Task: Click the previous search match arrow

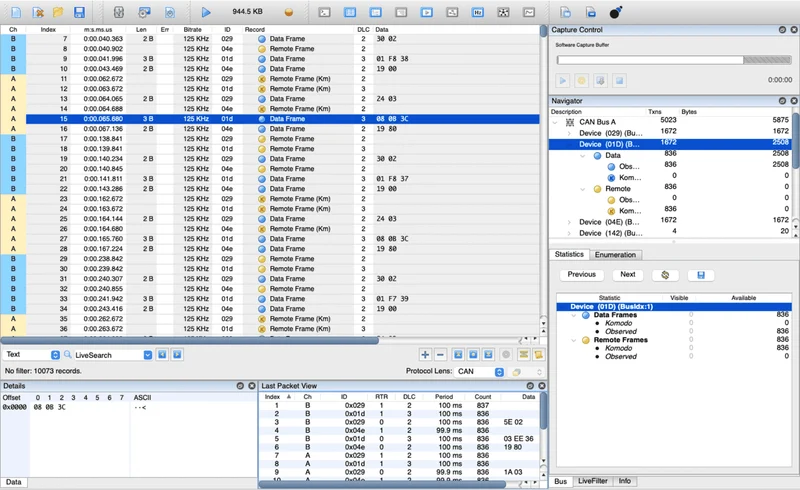Action: 162,355
